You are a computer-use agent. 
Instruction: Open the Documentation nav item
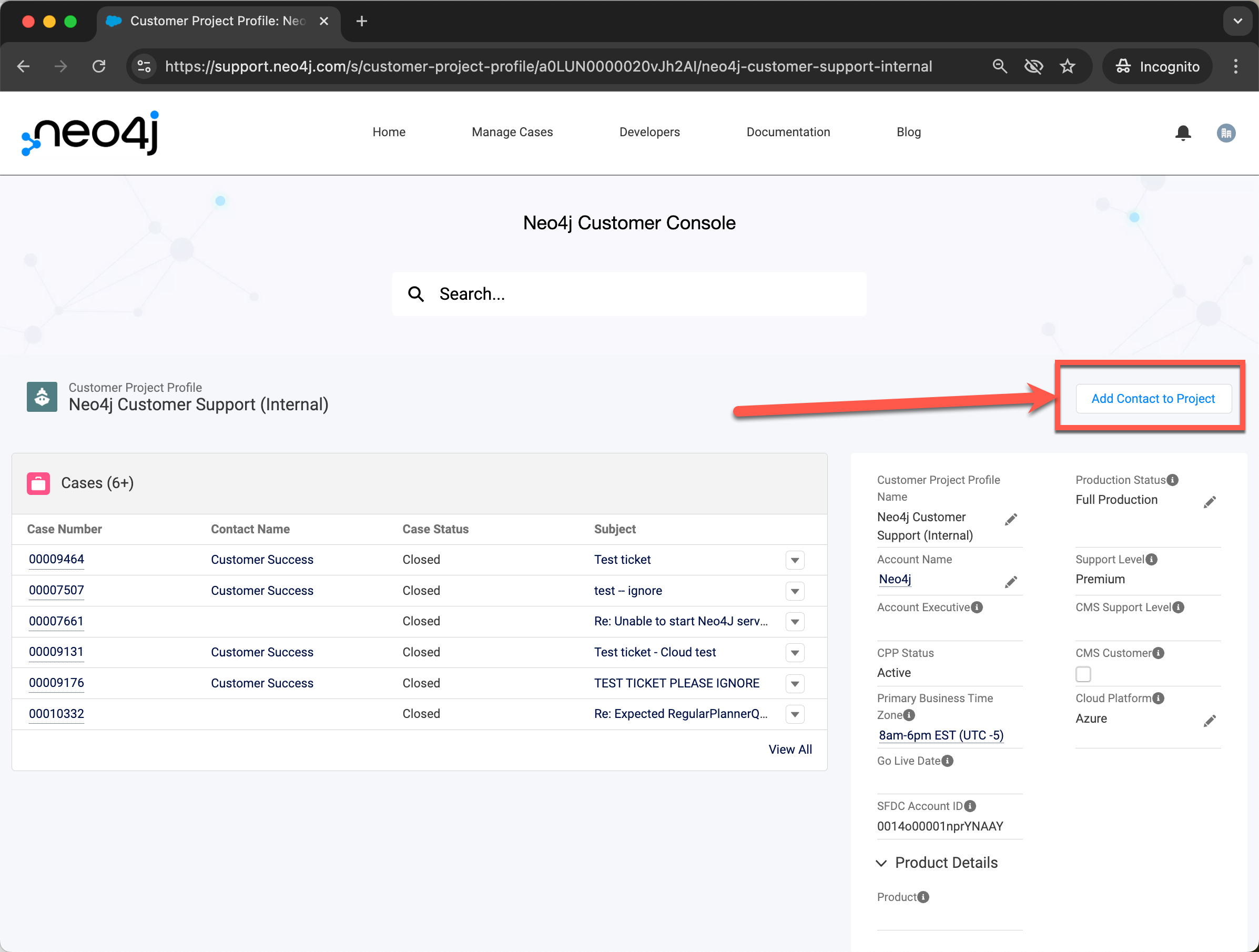788,132
